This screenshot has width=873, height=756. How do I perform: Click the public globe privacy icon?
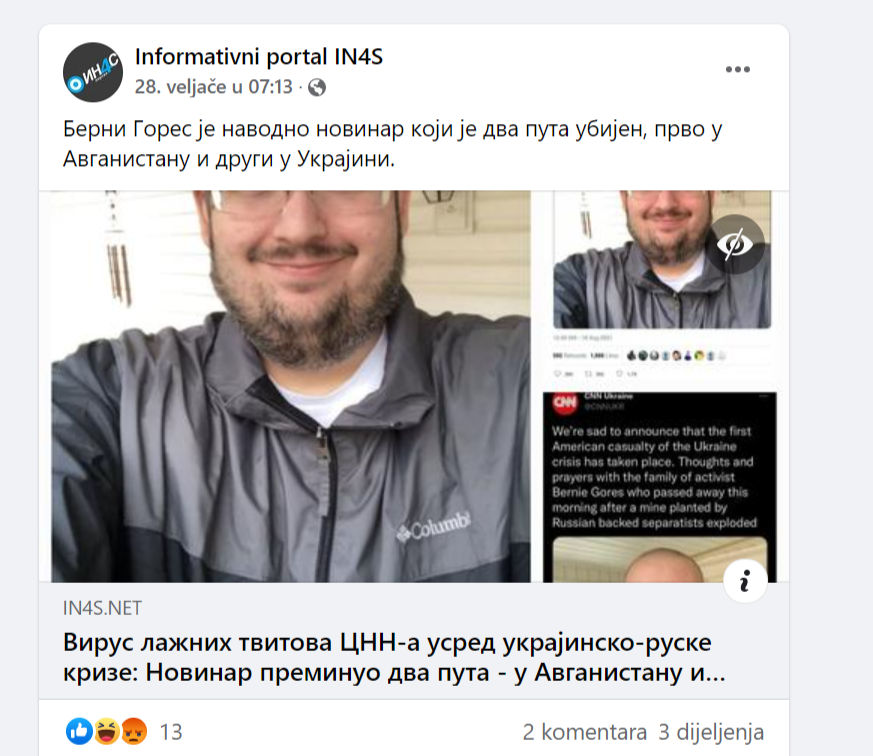click(x=317, y=87)
